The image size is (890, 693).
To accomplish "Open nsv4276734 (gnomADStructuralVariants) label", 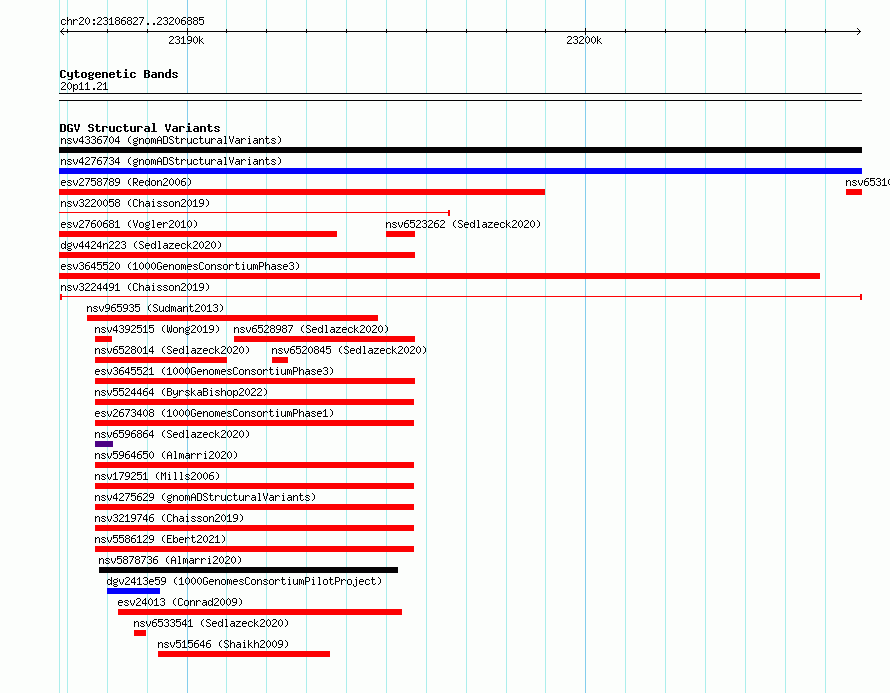I will point(171,161).
